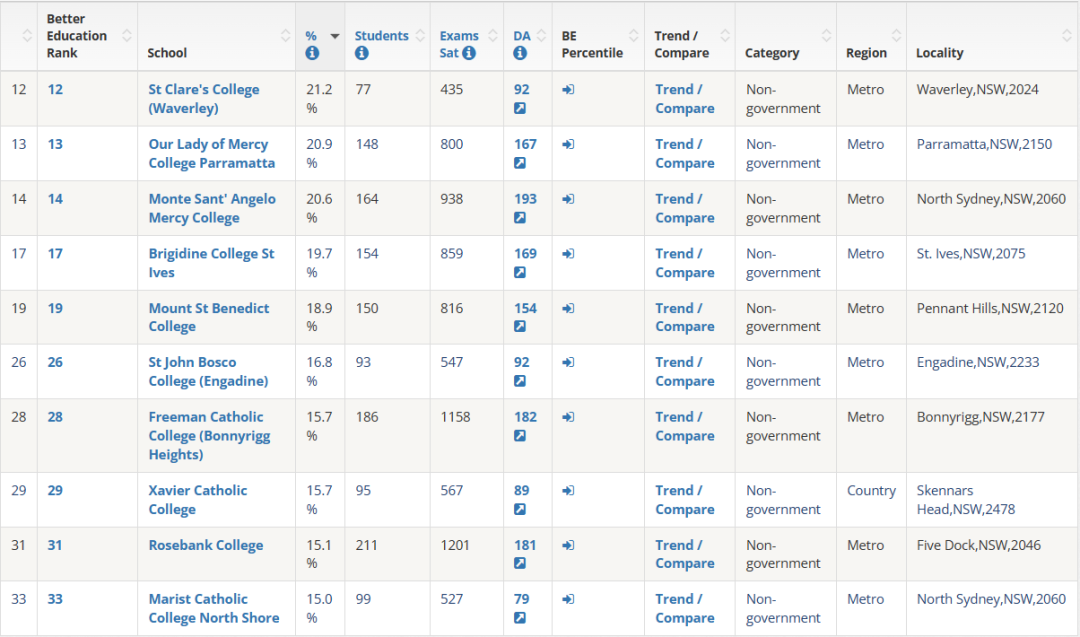Sort table by School column arrows
Viewport: 1080px width, 637px height.
click(285, 35)
